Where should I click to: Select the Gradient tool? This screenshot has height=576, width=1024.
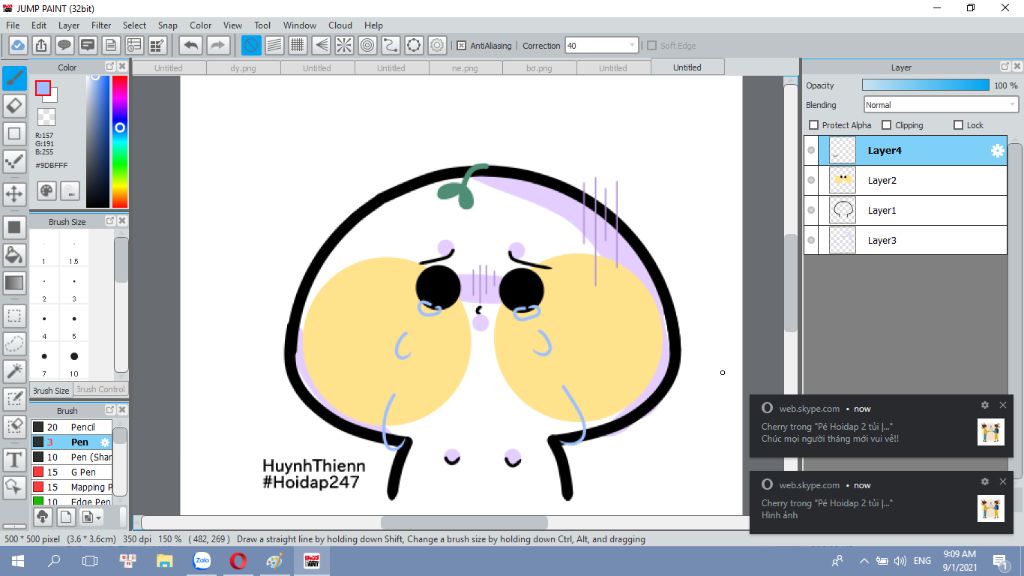click(x=14, y=283)
